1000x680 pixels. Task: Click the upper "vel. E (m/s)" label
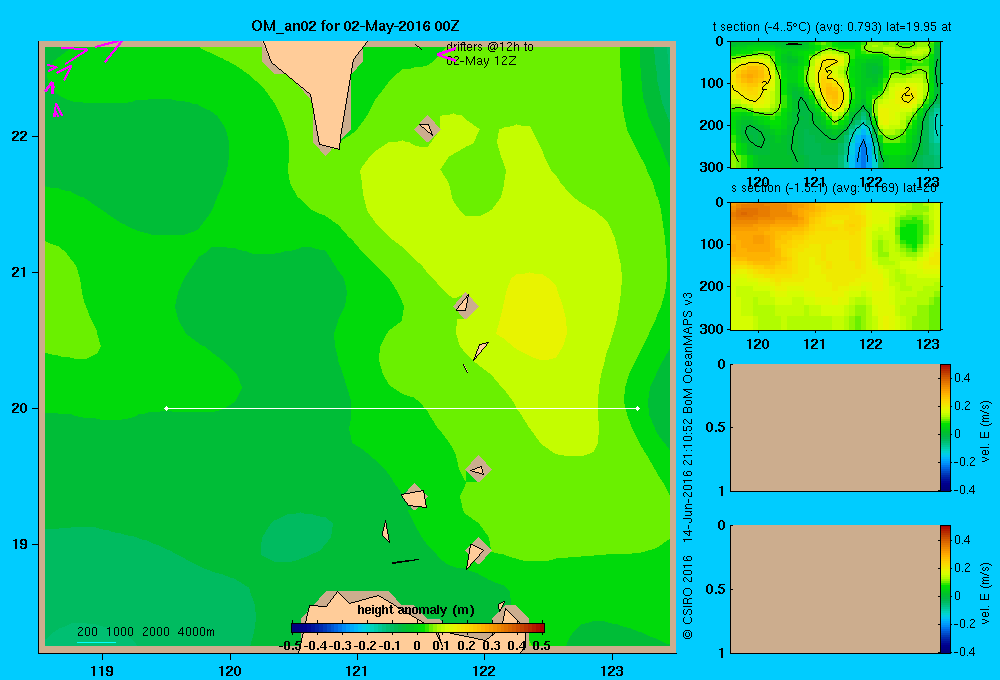coord(986,431)
